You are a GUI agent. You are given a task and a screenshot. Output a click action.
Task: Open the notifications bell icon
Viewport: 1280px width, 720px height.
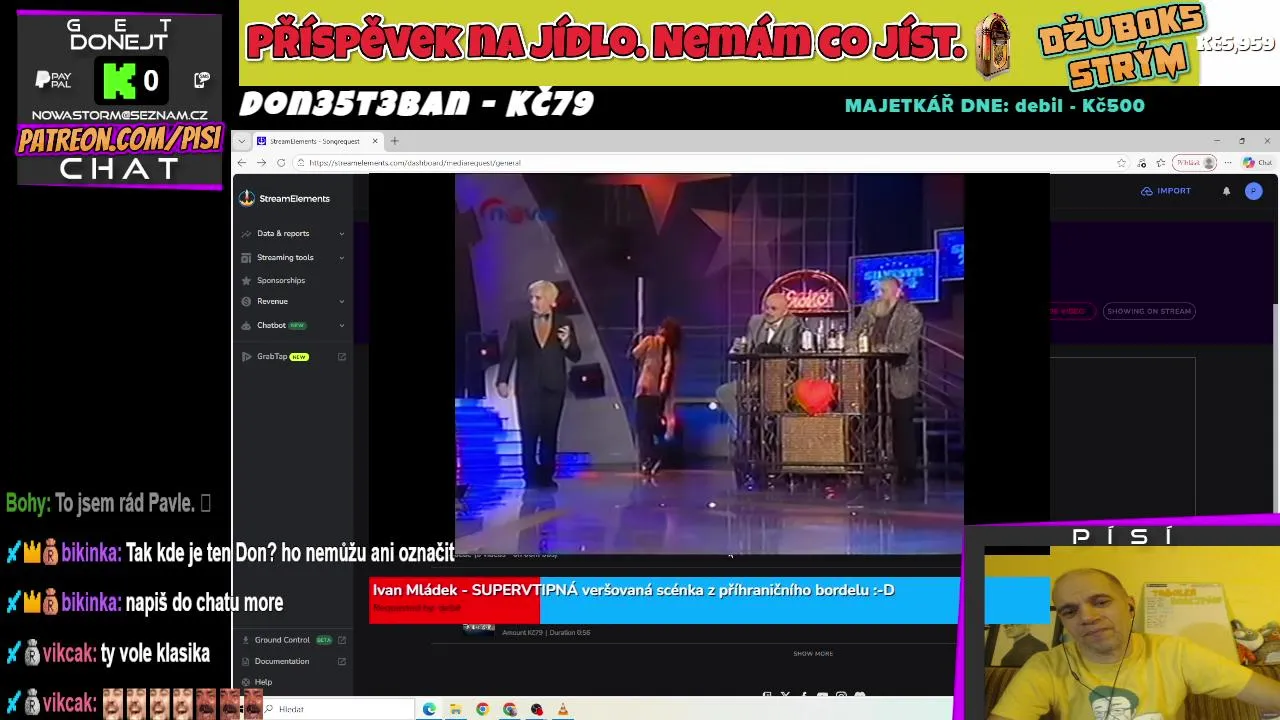[1226, 191]
